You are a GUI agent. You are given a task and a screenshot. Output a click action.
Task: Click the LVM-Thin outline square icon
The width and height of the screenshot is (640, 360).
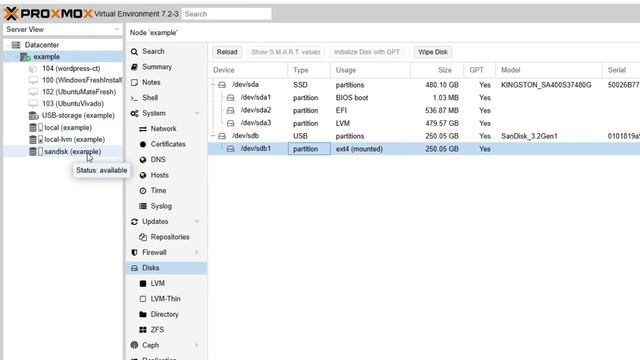[x=143, y=299]
